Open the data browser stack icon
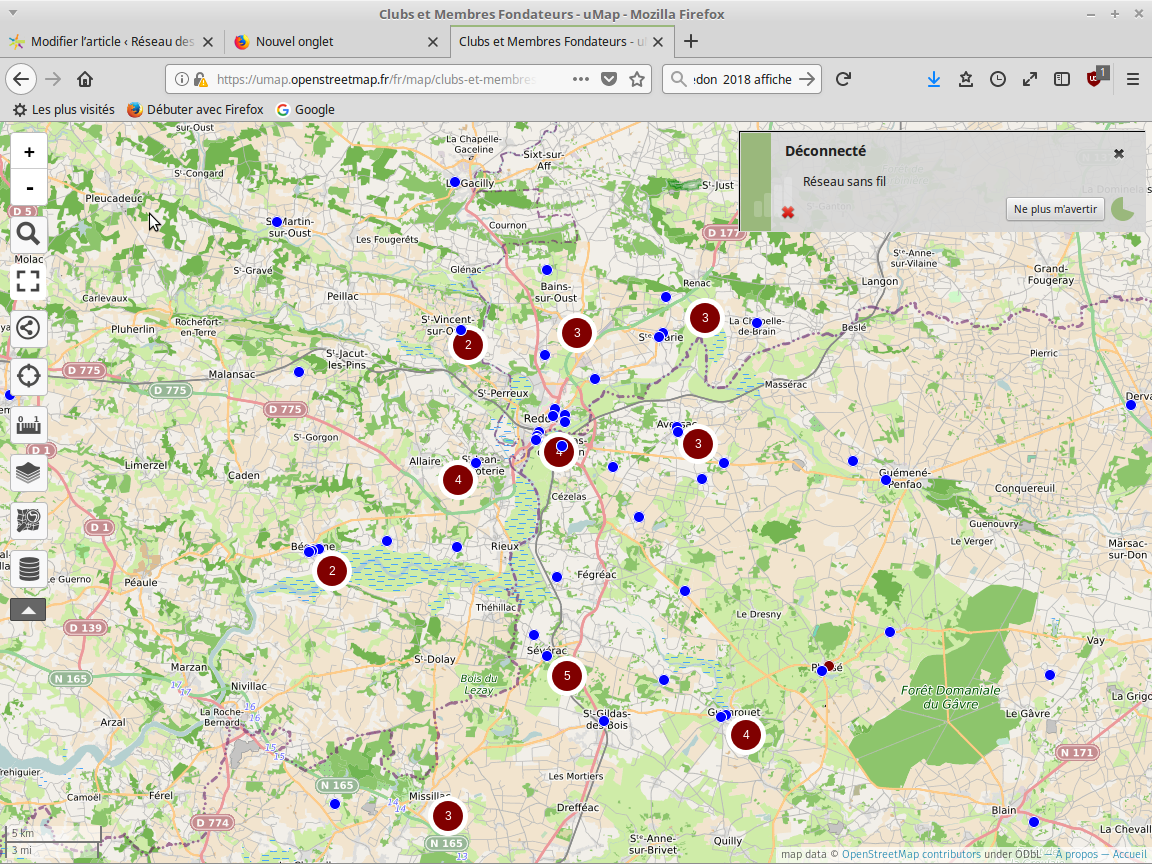This screenshot has height=864, width=1152. pos(29,568)
